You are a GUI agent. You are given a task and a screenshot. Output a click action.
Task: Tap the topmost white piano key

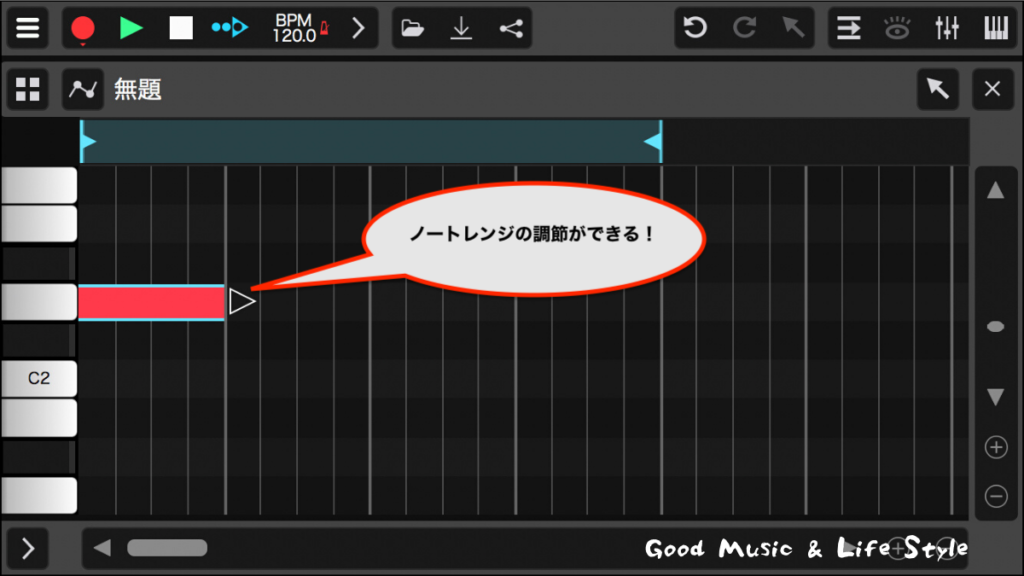[x=39, y=185]
